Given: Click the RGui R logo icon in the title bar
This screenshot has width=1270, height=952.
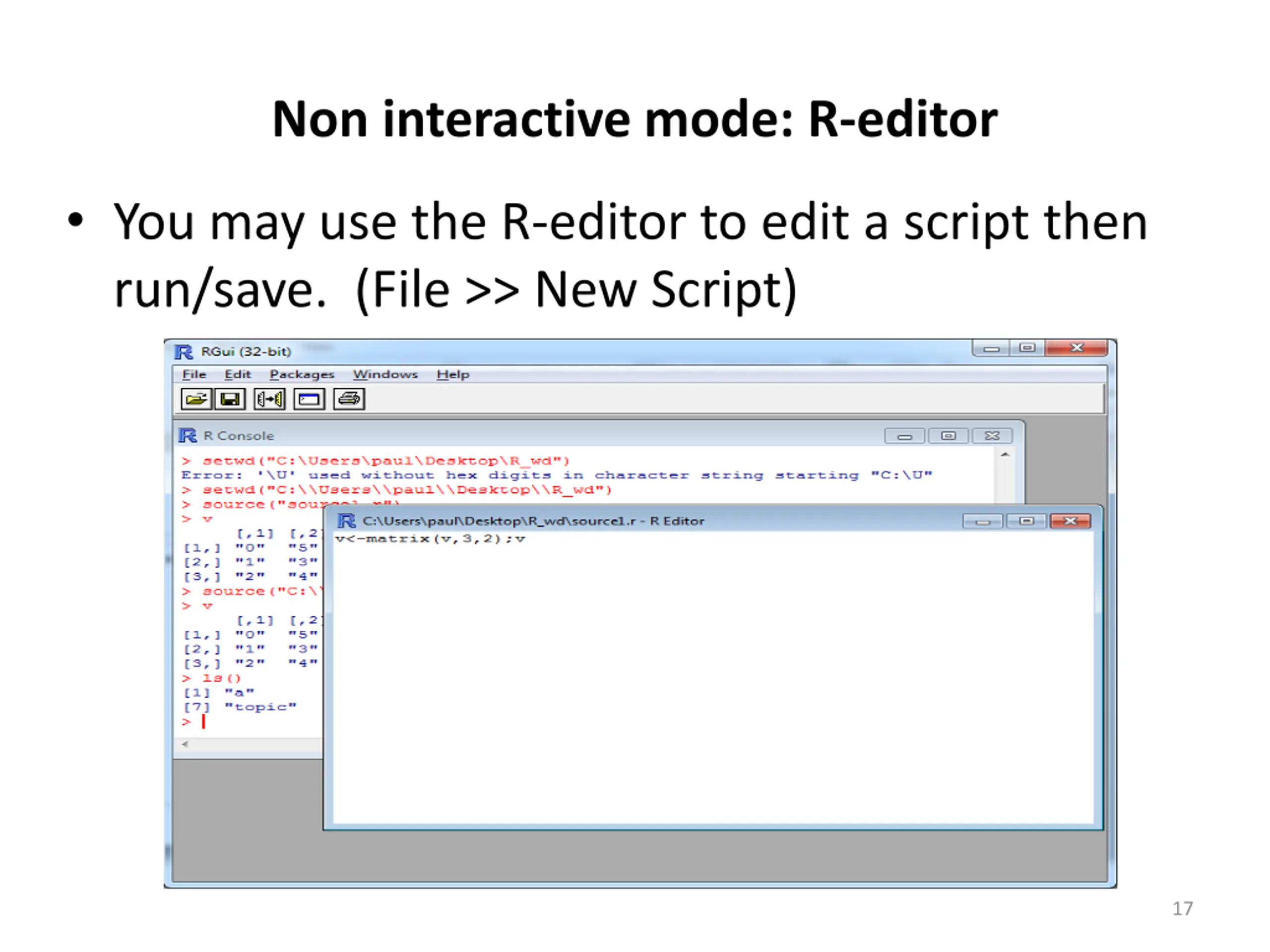Looking at the screenshot, I should coord(183,352).
